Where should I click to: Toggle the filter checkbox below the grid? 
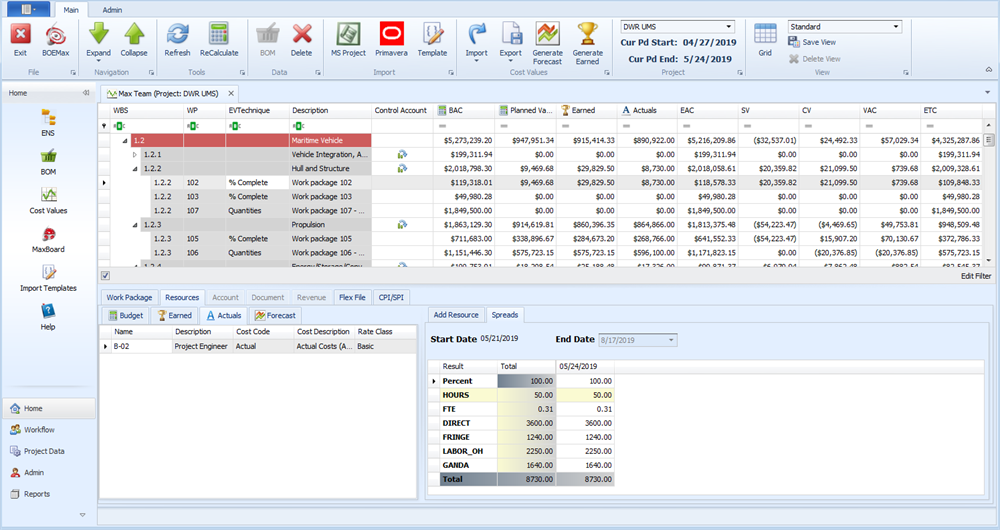(105, 275)
